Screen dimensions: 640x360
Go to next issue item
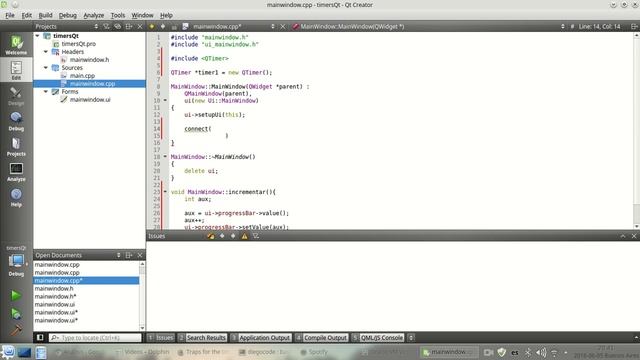tap(233, 236)
